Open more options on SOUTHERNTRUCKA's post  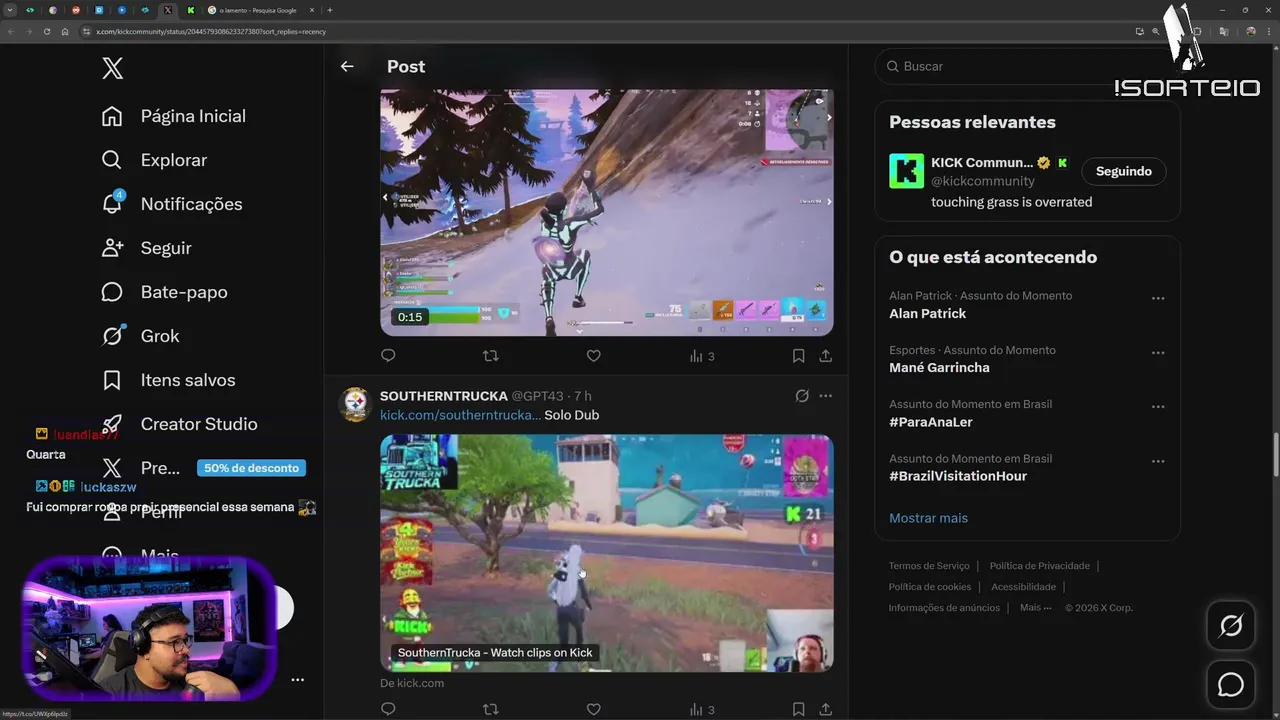pyautogui.click(x=825, y=396)
